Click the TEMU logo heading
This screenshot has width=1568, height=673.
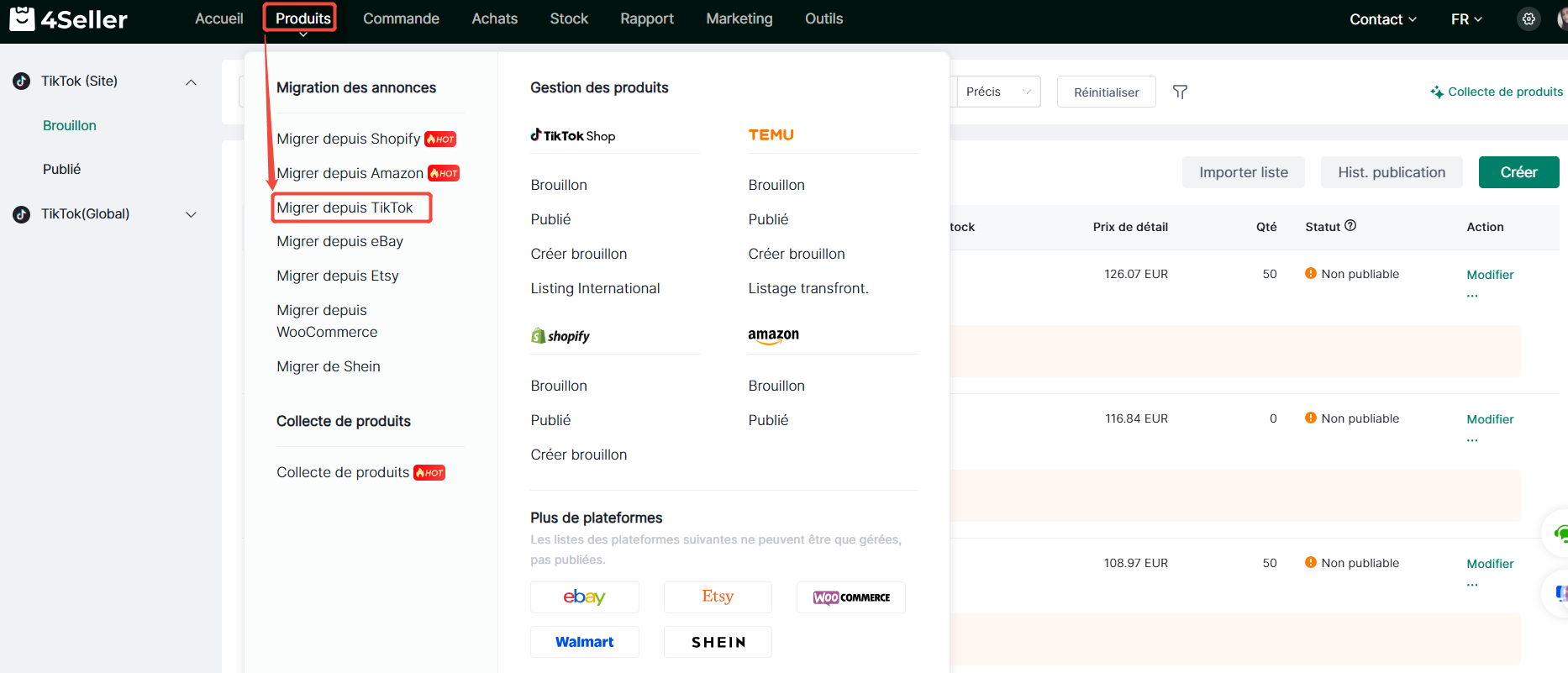click(x=771, y=134)
